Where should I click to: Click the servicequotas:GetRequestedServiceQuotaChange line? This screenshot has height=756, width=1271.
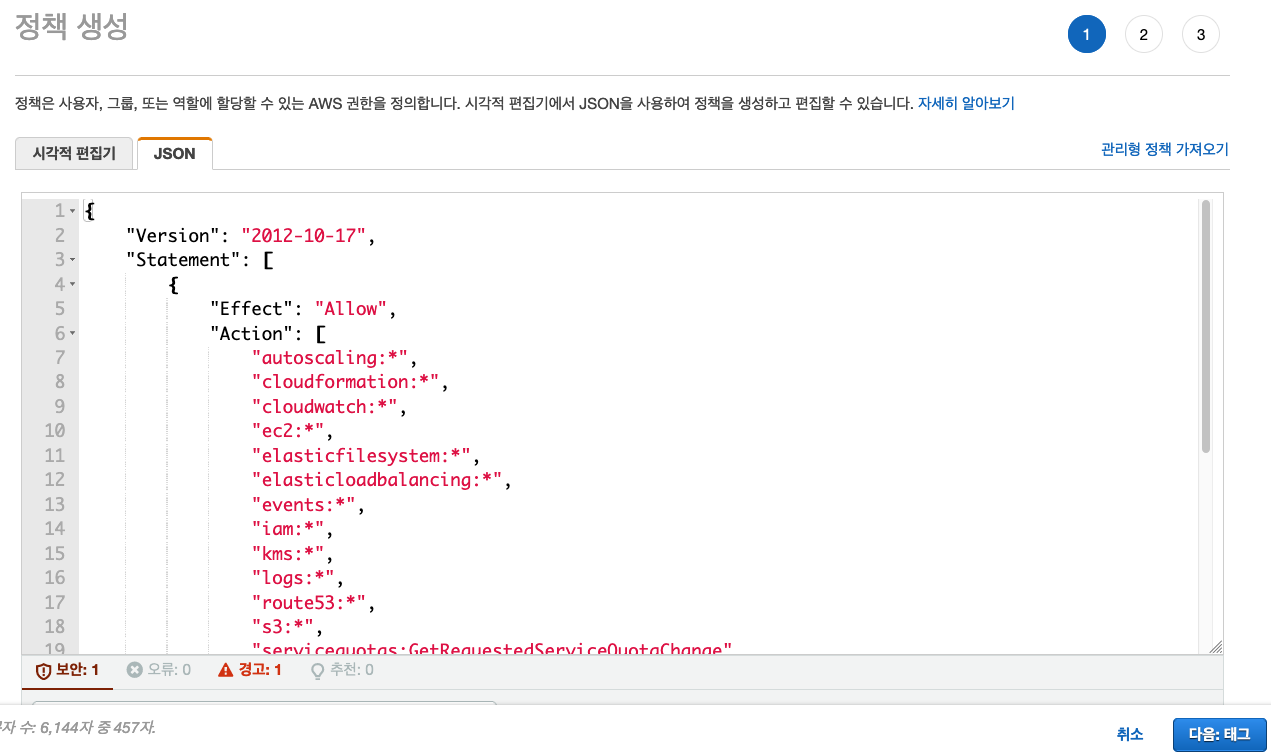click(492, 649)
